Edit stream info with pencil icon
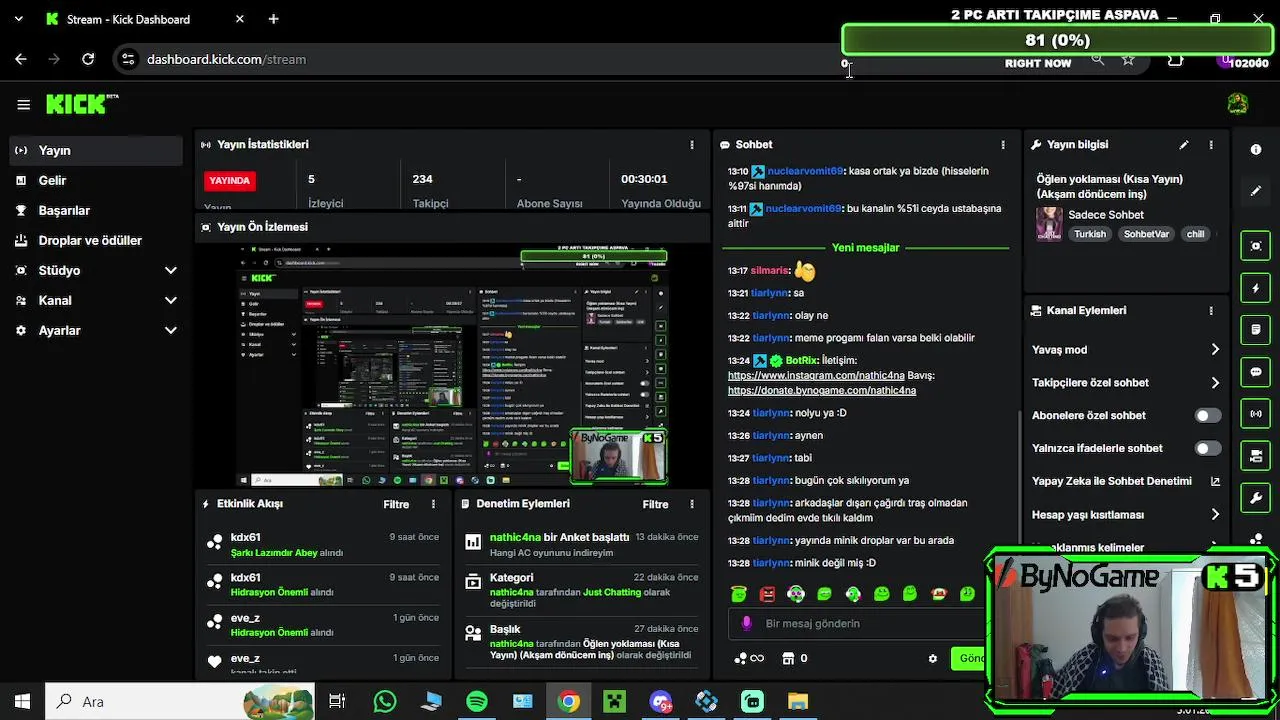The image size is (1280, 720). tap(1184, 145)
